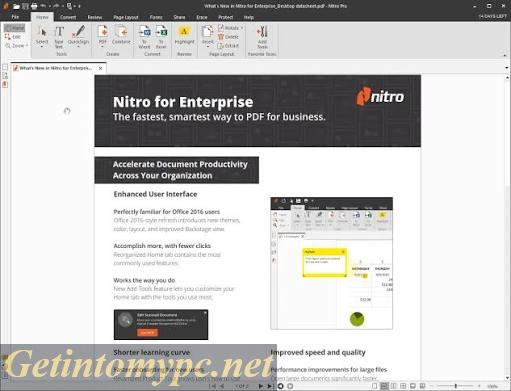
Task: Click the 14 DAYS LEFT trial notice
Action: click(x=492, y=16)
